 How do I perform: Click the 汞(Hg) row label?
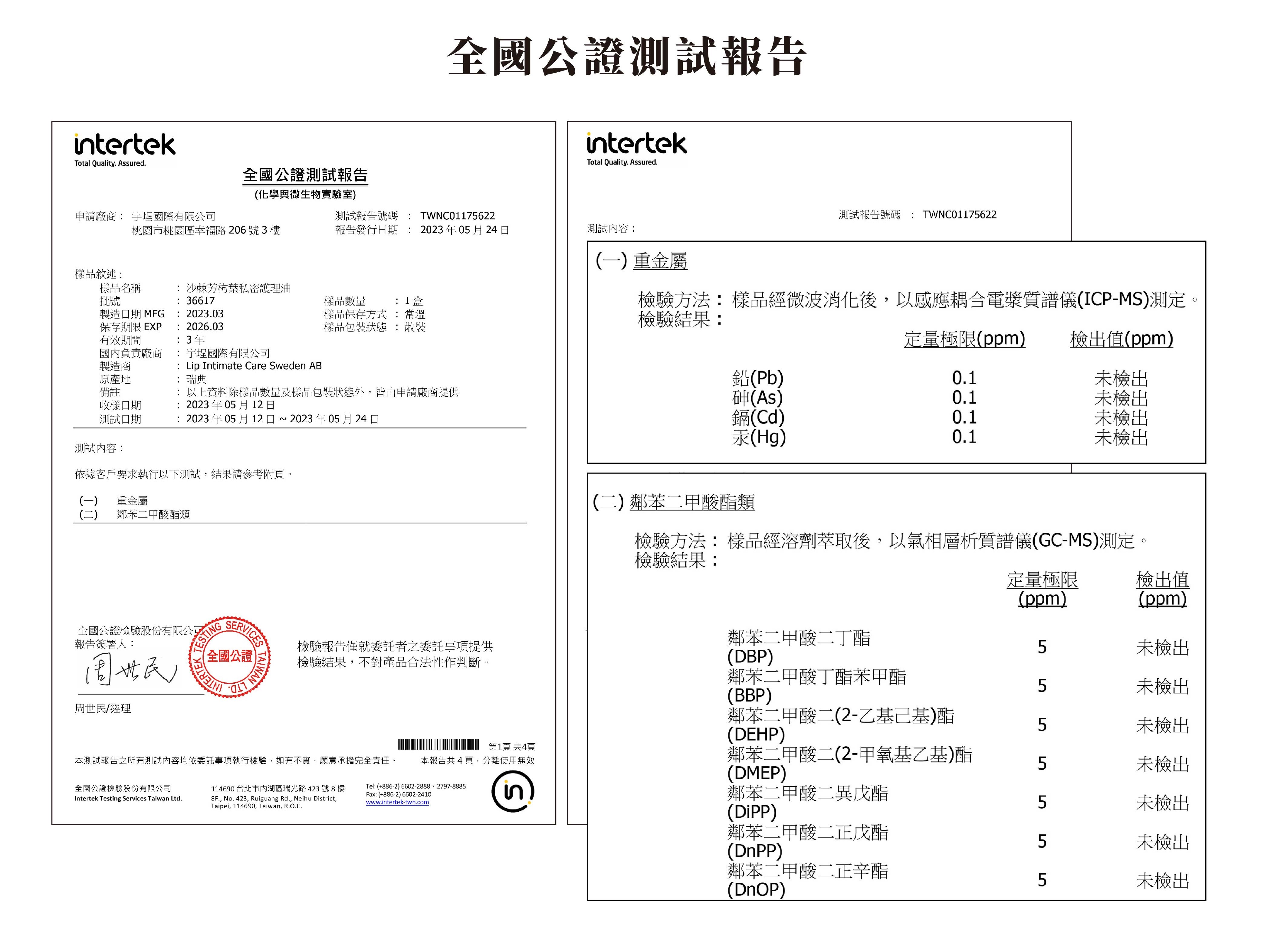point(759,437)
